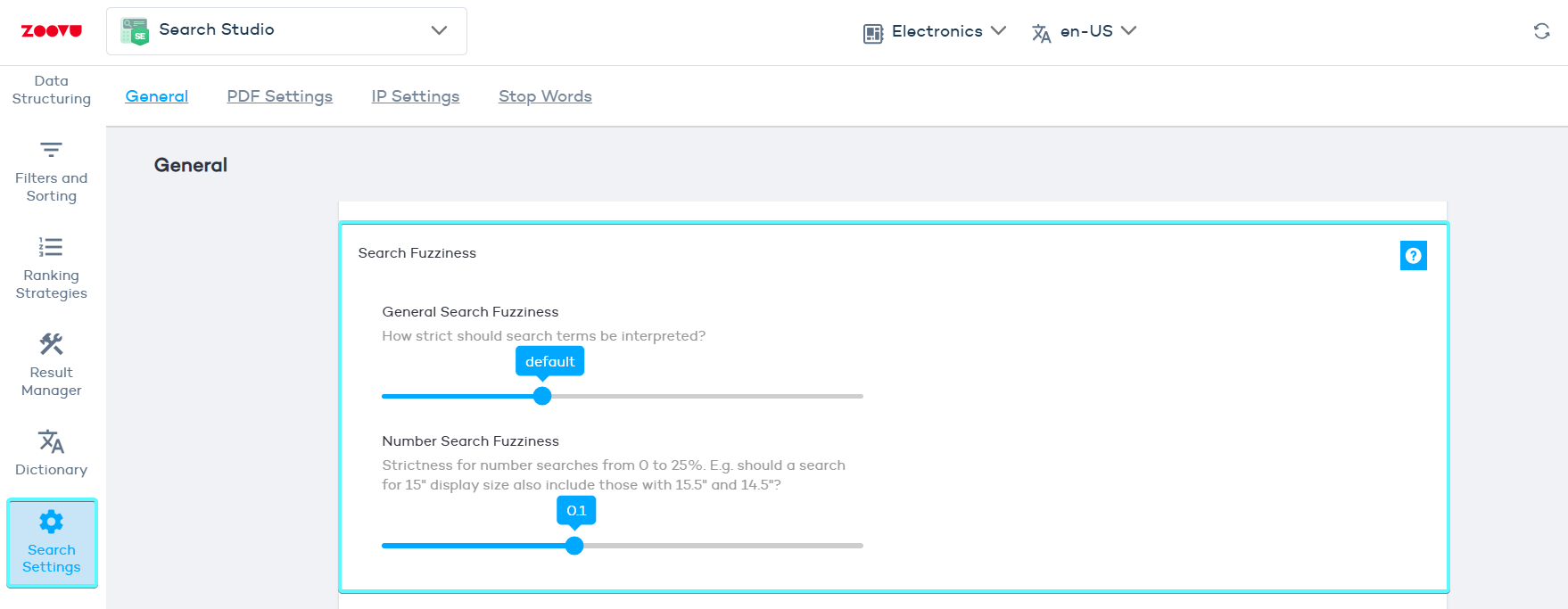The height and width of the screenshot is (609, 1568).
Task: Click the Number Search Fuzziness slider handle
Action: point(574,546)
